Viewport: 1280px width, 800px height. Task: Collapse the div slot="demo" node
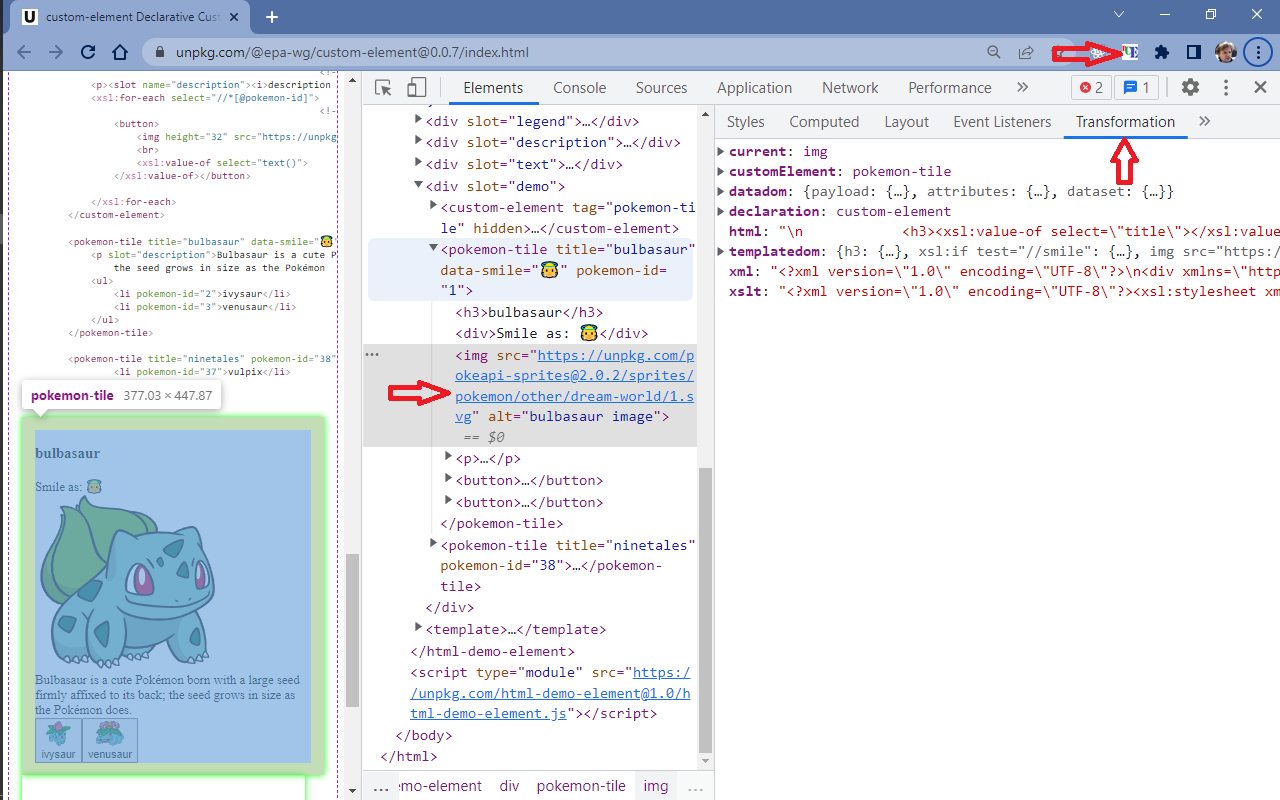[419, 185]
